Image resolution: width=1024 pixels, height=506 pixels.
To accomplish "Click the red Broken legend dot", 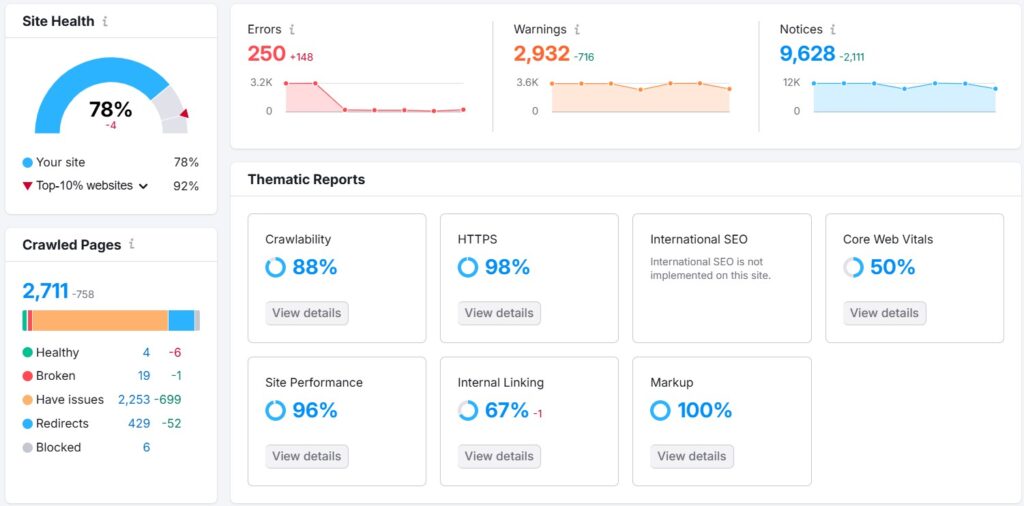I will click(27, 376).
